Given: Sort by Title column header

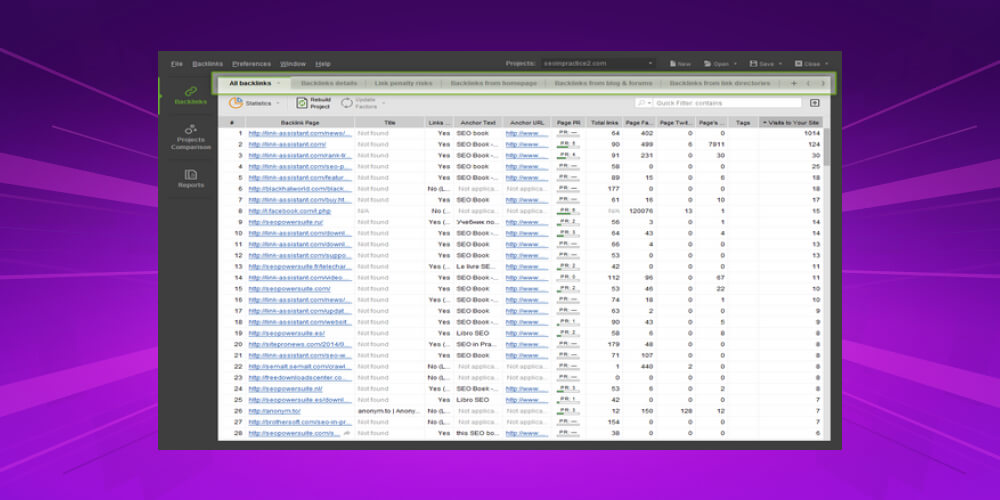Looking at the screenshot, I should coord(390,122).
